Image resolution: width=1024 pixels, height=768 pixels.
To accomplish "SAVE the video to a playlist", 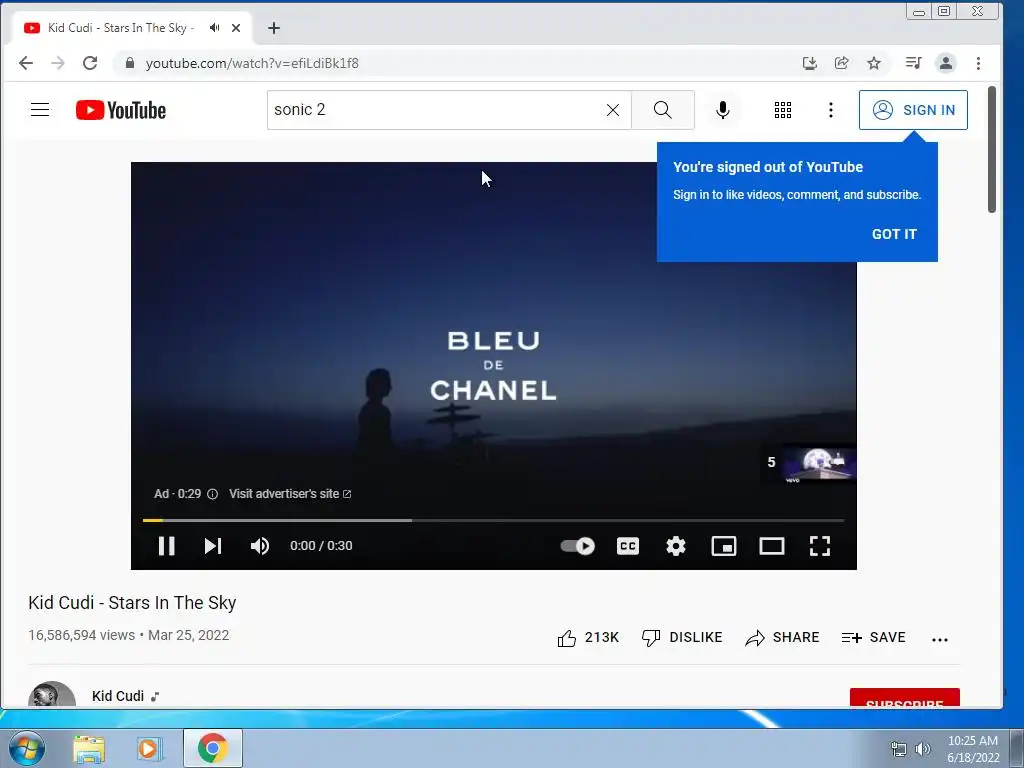I will (x=873, y=637).
